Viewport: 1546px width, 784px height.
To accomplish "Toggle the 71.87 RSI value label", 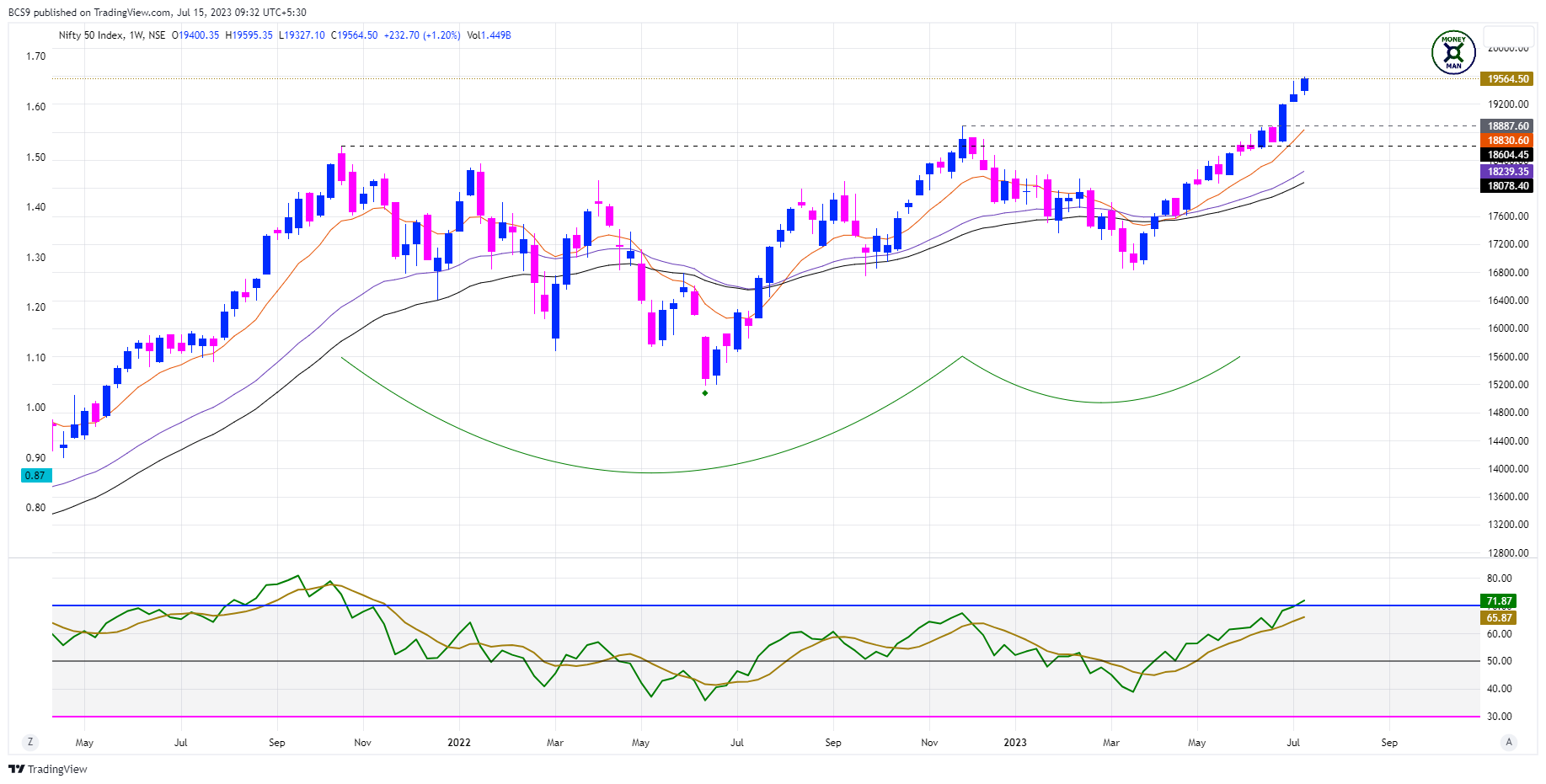I will click(1497, 601).
